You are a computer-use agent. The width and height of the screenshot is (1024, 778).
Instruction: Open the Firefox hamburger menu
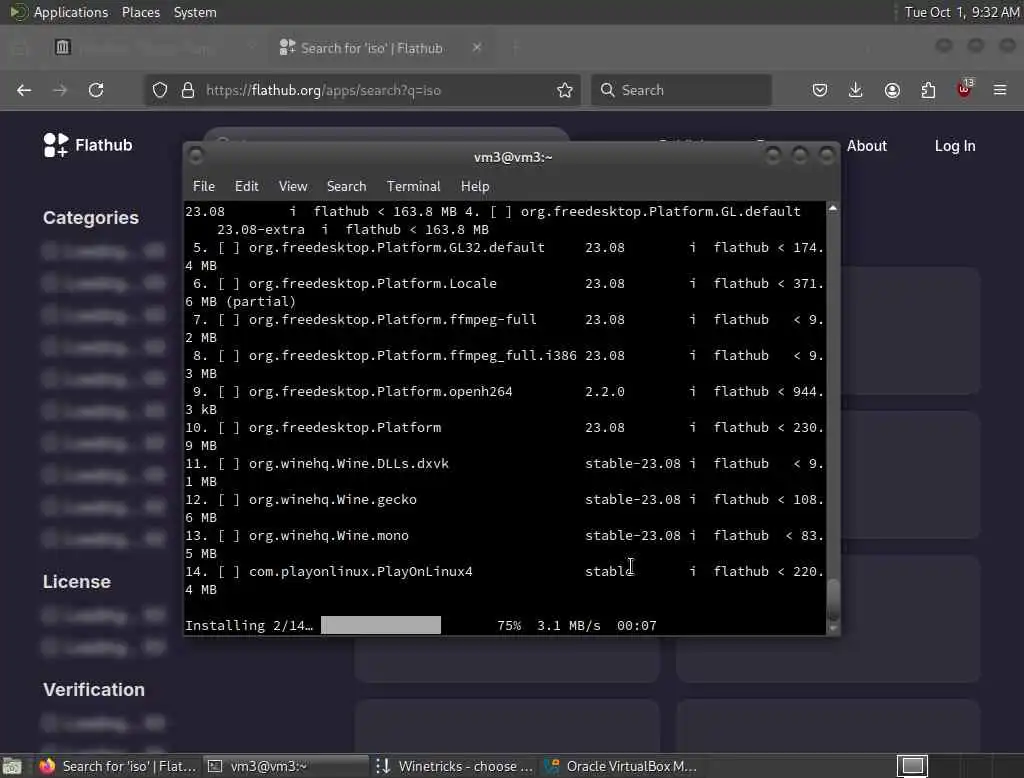[1000, 90]
